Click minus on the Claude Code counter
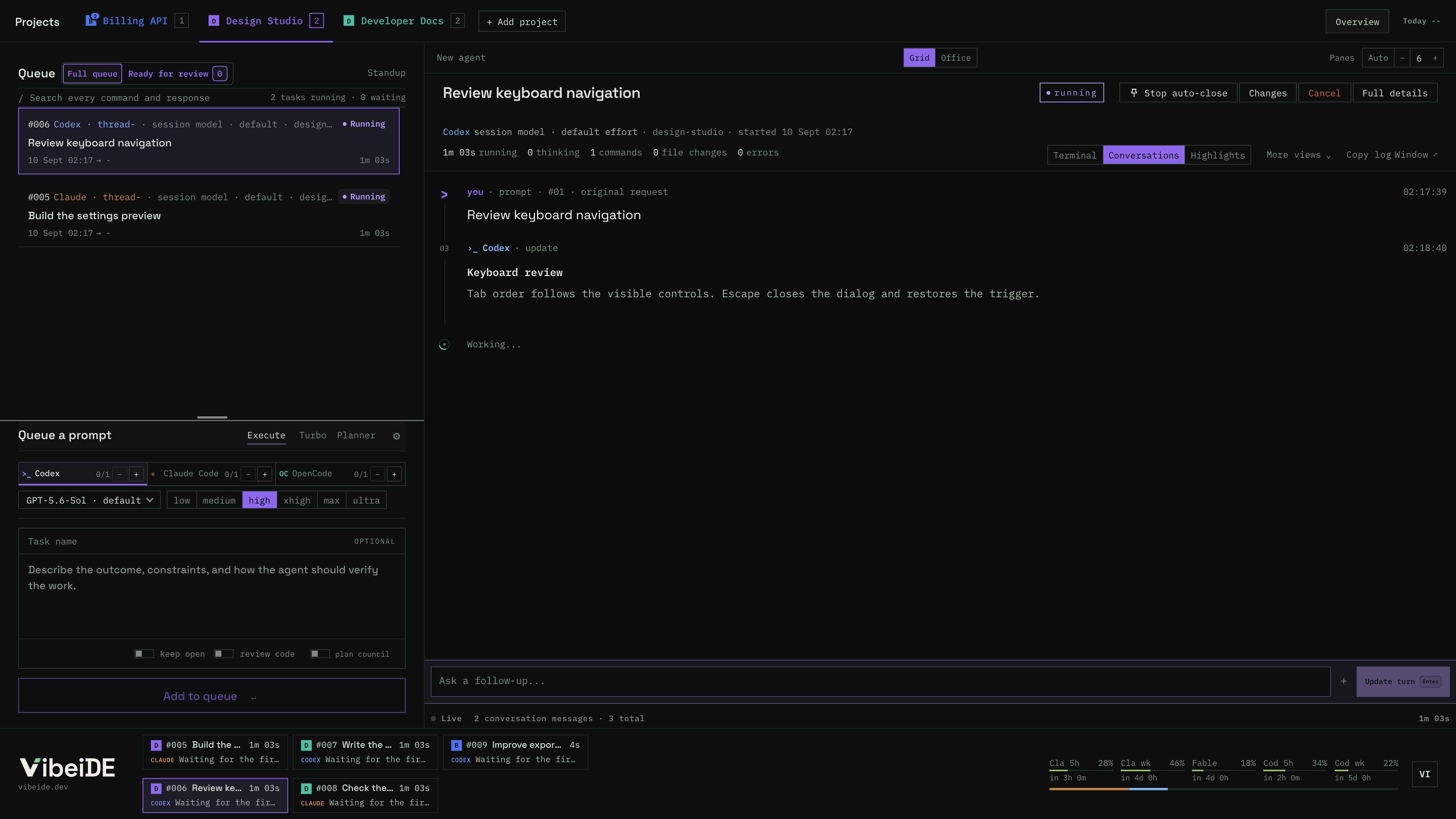 click(248, 474)
